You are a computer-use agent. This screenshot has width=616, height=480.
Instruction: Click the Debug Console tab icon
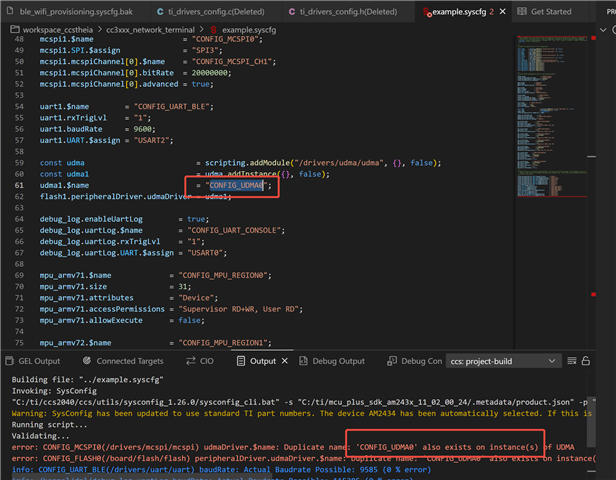[392, 361]
